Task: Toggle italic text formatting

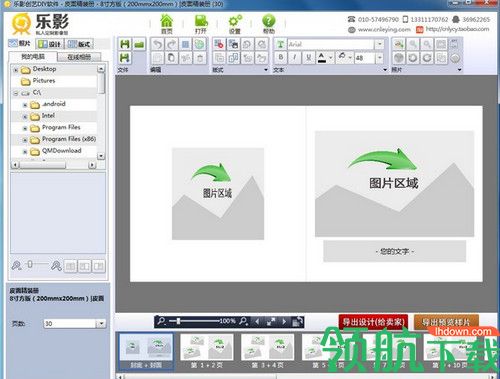Action: (294, 58)
